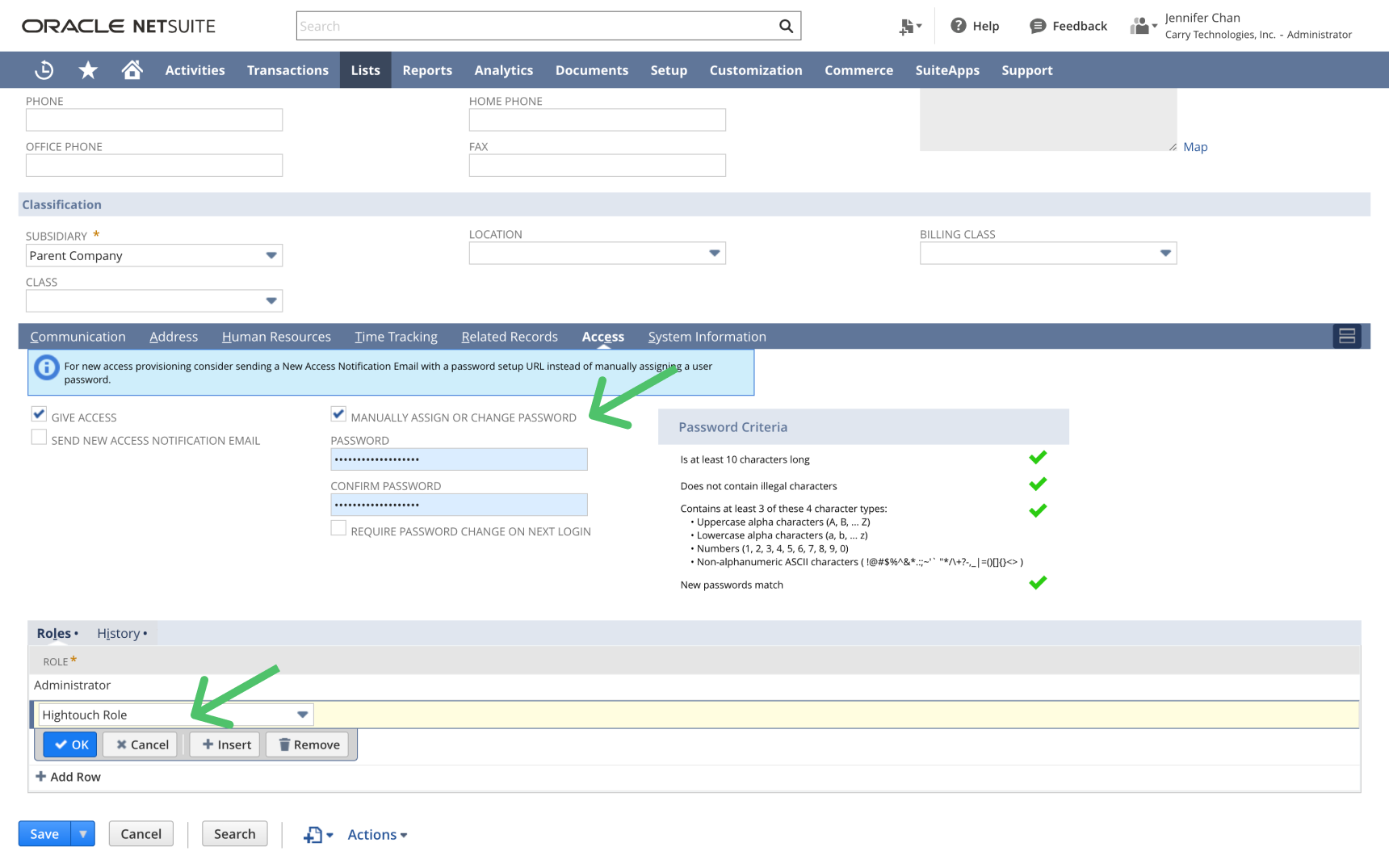1389x868 pixels.
Task: Select the Access subtab
Action: pos(603,337)
